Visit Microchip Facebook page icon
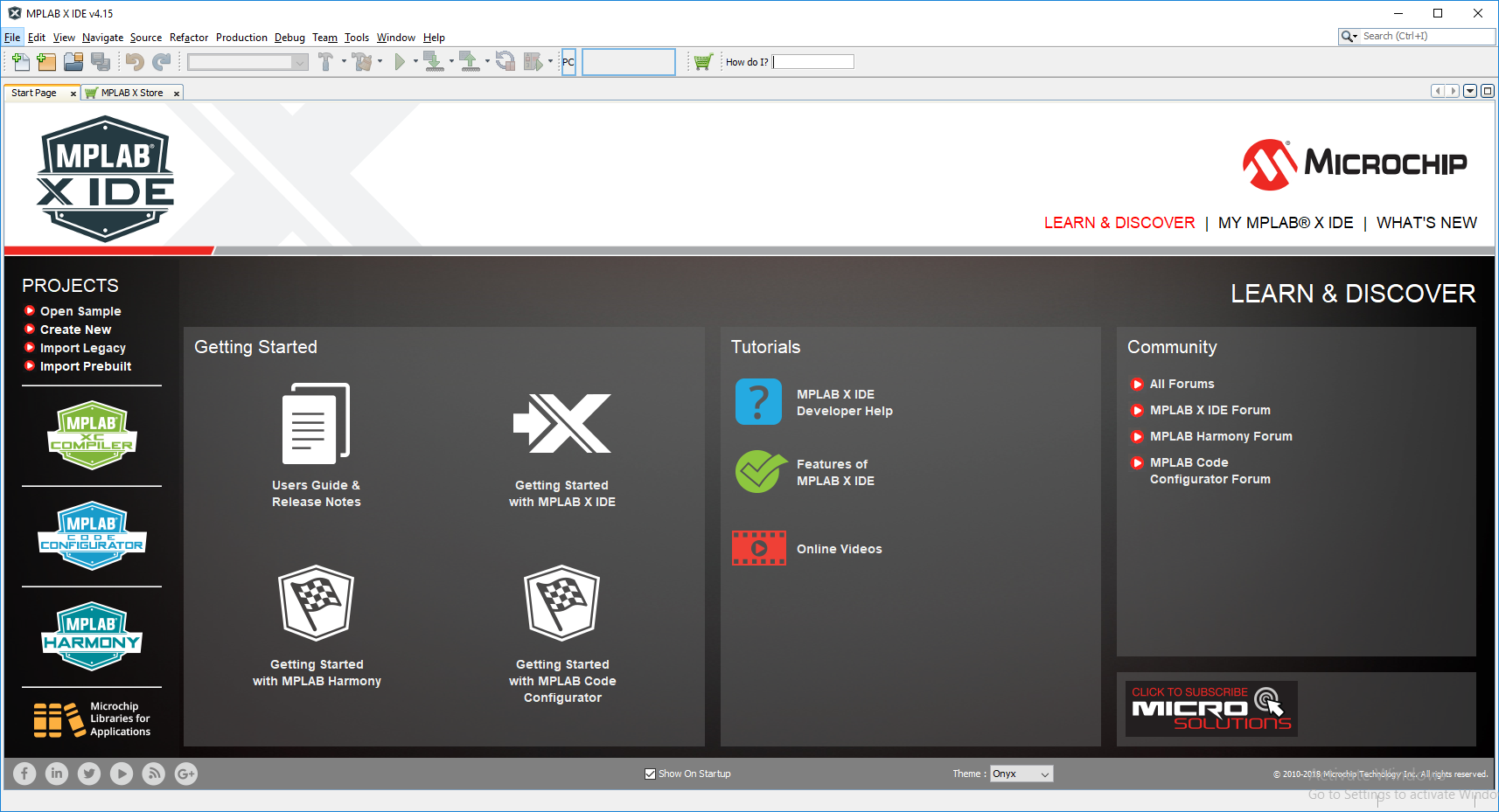The width and height of the screenshot is (1499, 812). 24,774
